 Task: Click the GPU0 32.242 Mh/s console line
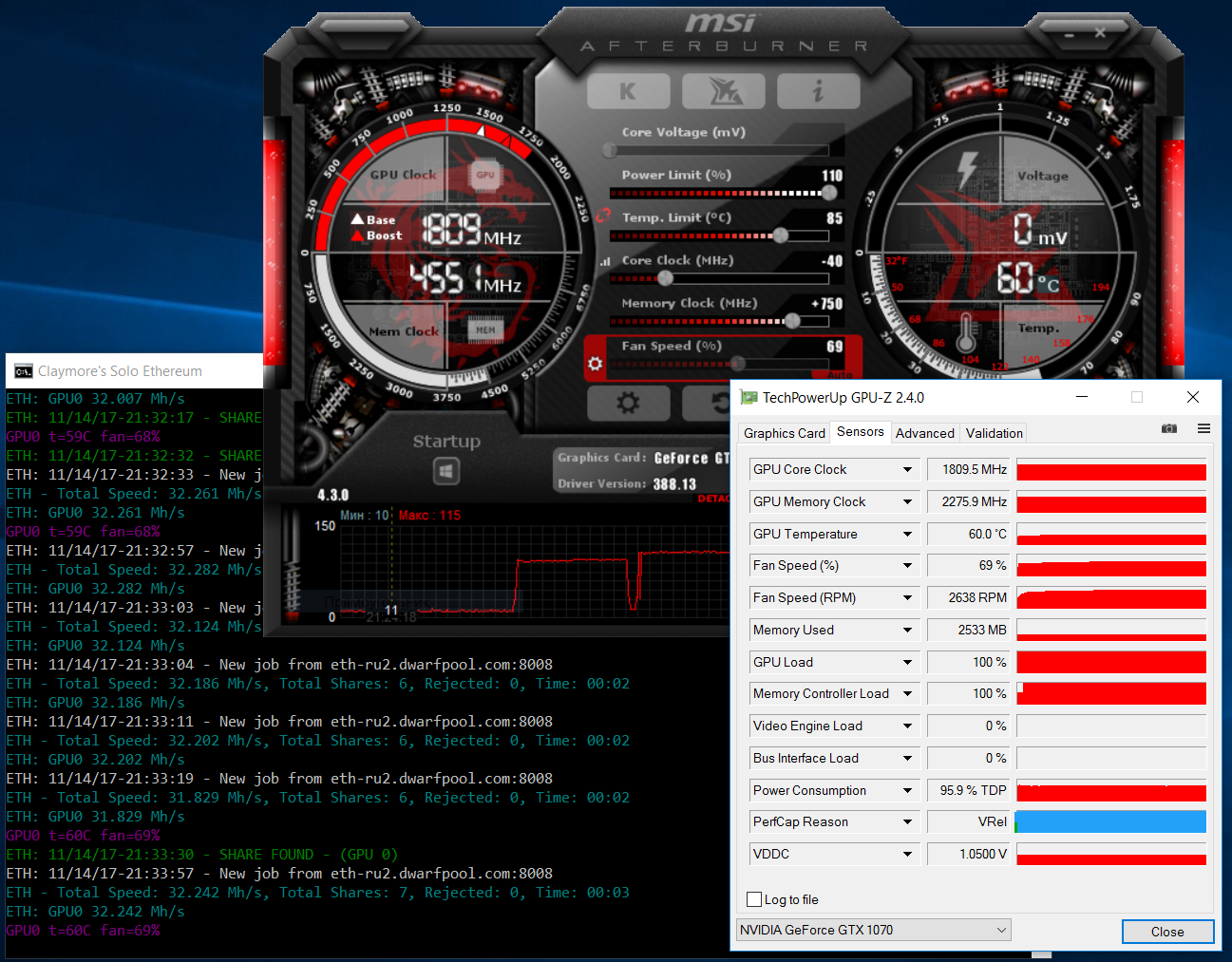coord(95,912)
